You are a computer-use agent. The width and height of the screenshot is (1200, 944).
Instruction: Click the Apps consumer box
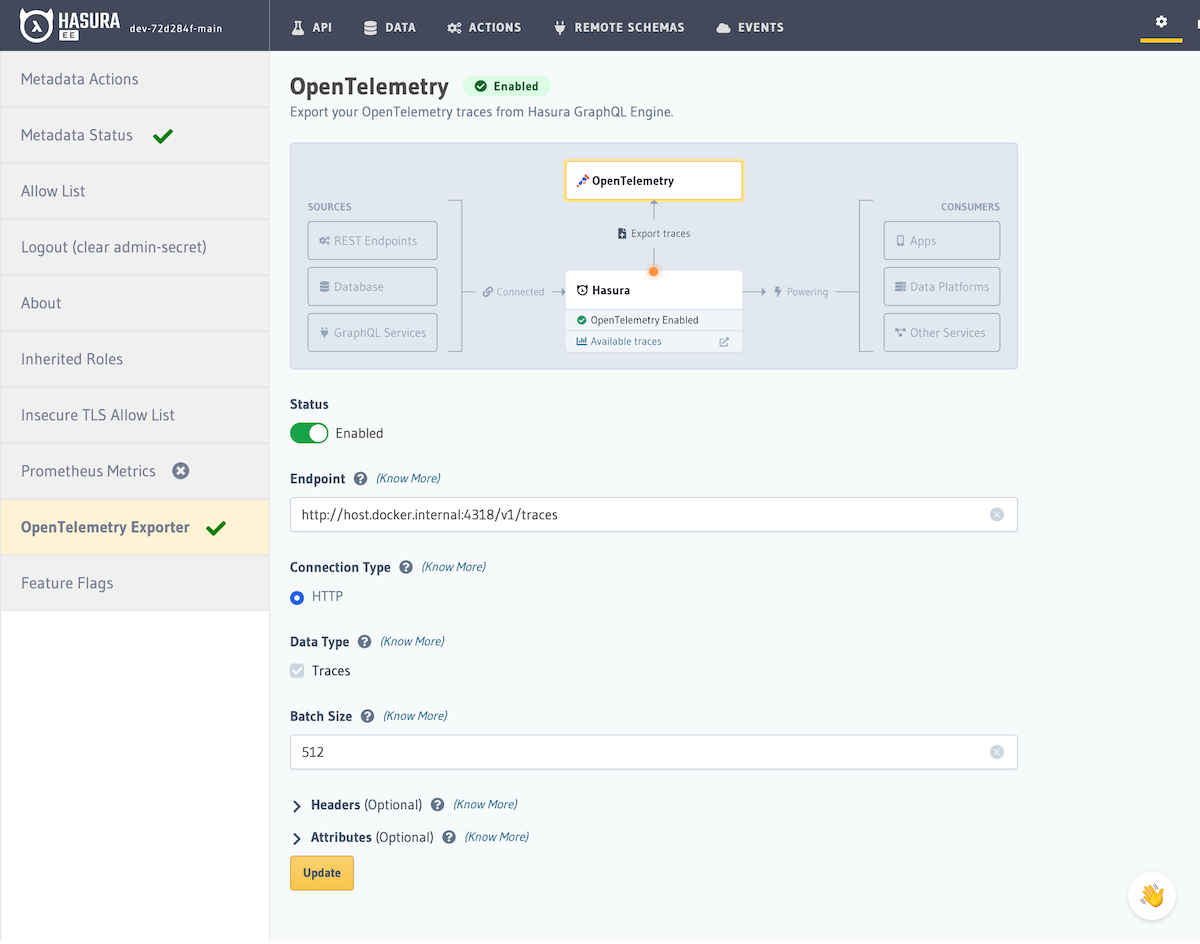pyautogui.click(x=942, y=241)
